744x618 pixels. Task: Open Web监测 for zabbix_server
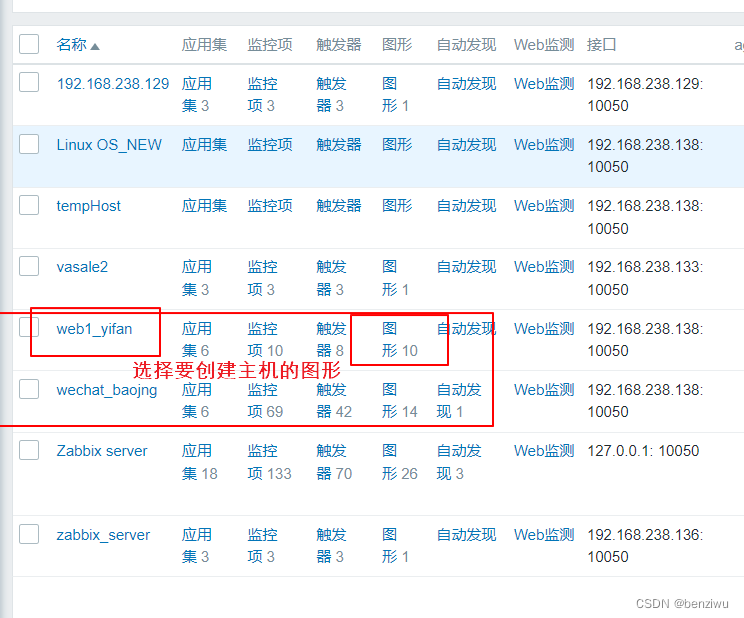(x=544, y=535)
